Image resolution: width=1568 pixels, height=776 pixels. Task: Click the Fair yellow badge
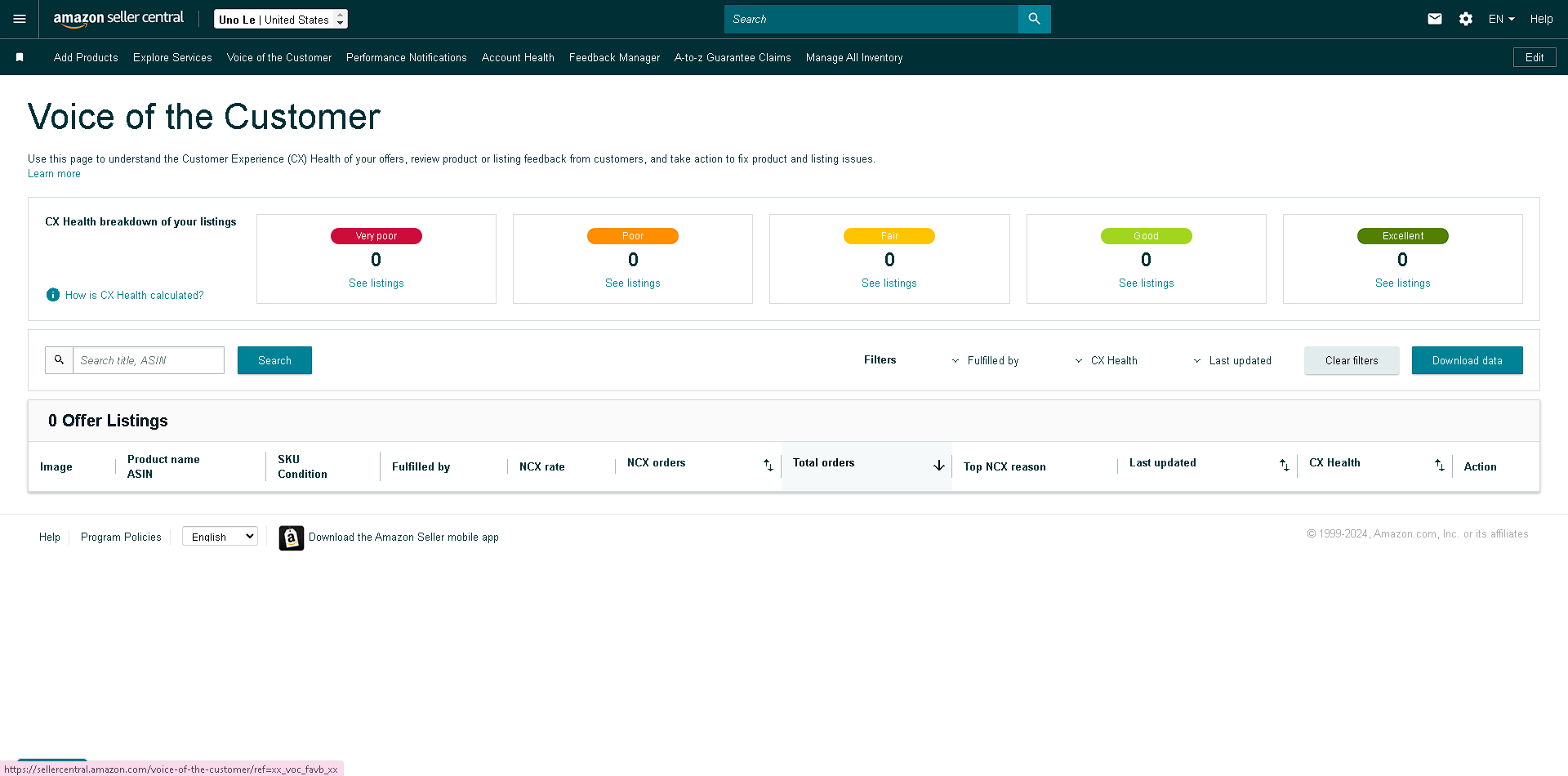pyautogui.click(x=889, y=236)
